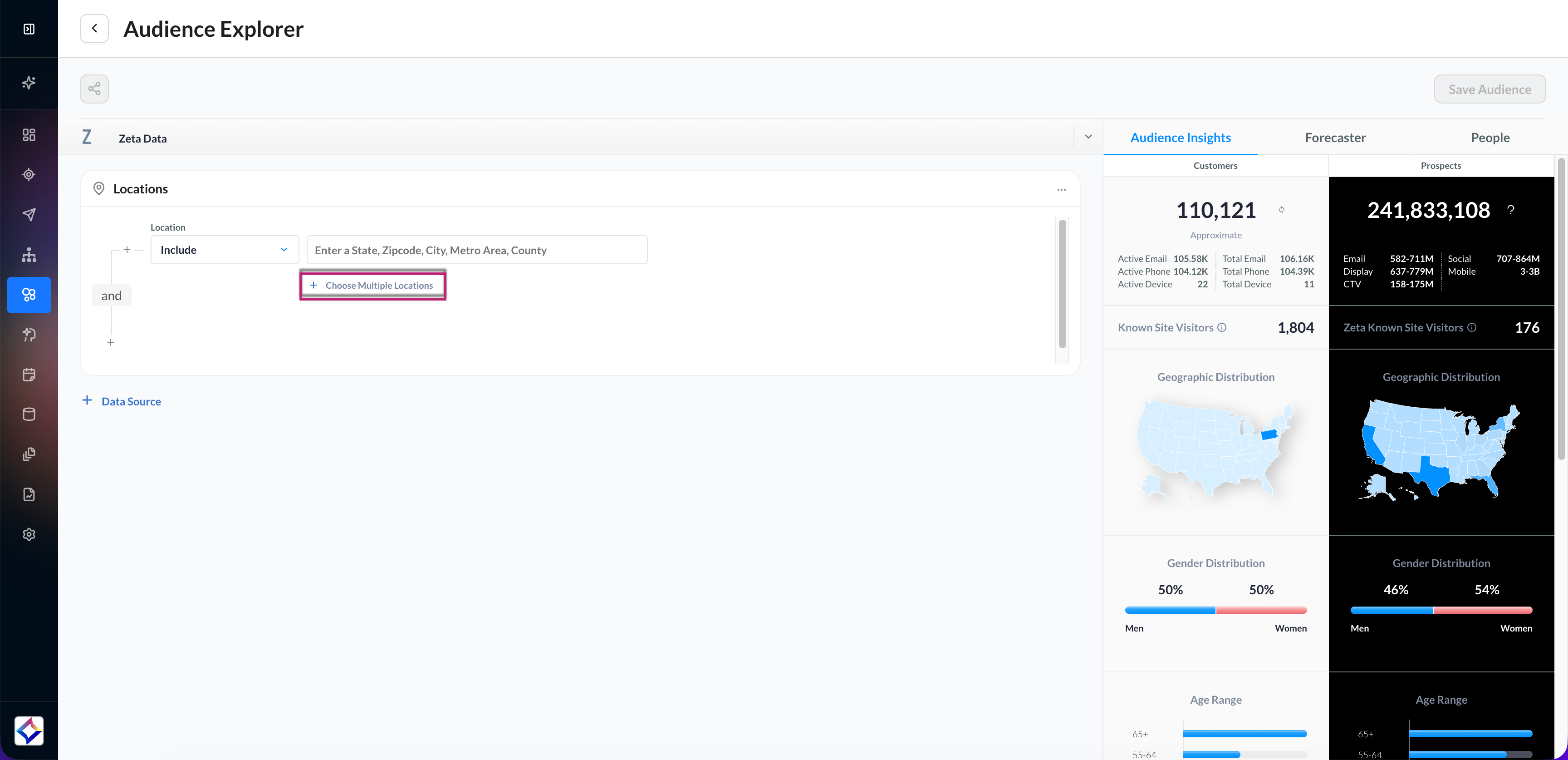Switch to the People tab
1568x760 pixels.
(x=1490, y=138)
